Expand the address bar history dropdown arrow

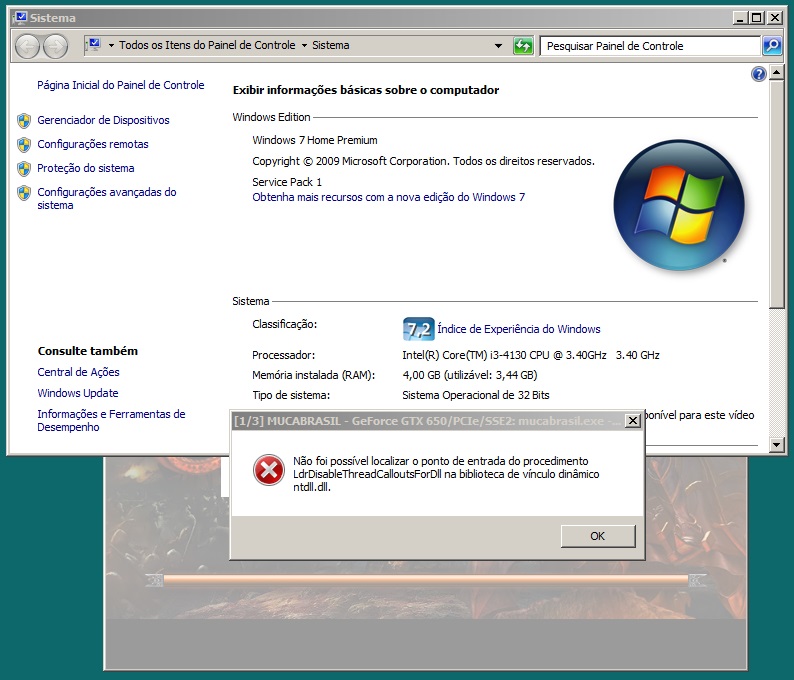tap(499, 46)
